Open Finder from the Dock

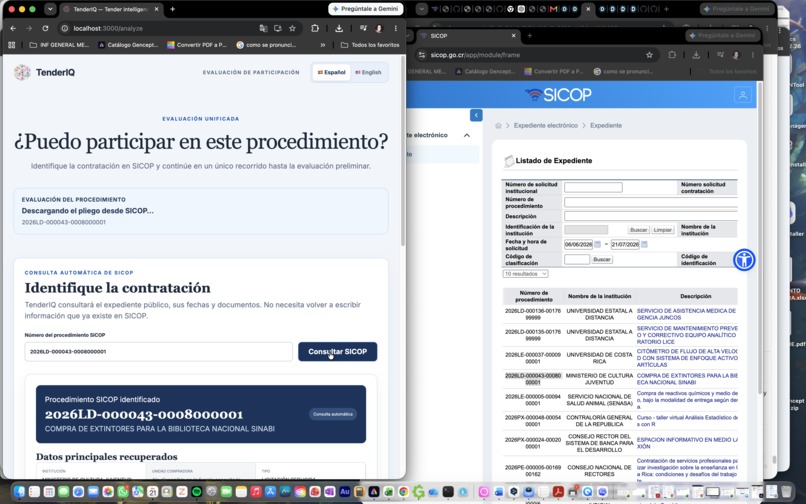19,492
